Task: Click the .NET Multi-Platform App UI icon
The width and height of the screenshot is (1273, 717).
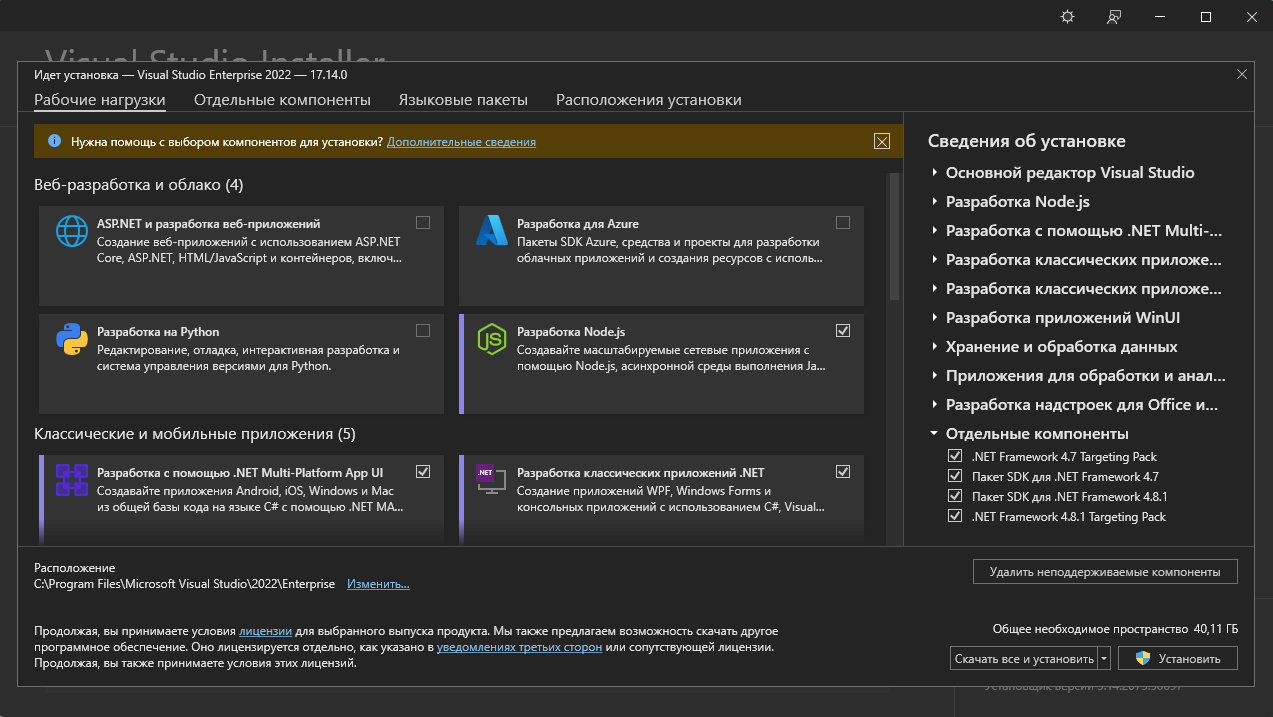Action: (72, 480)
